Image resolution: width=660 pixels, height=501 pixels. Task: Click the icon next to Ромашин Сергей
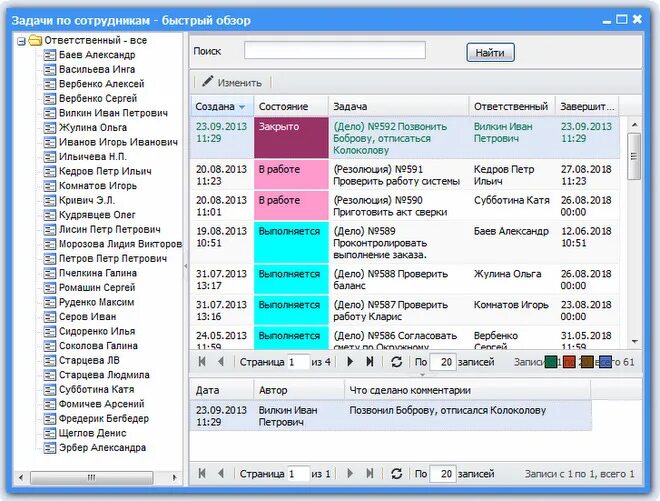[50, 288]
